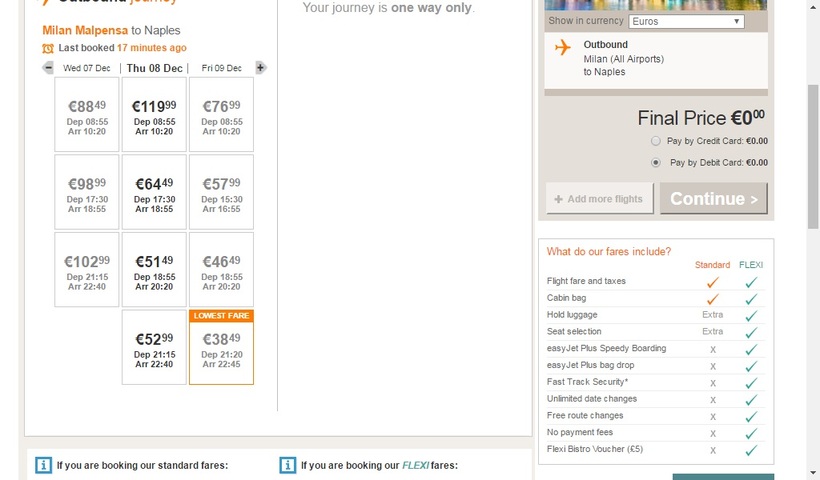The width and height of the screenshot is (820, 480).
Task: Click Add more flights button
Action: point(599,199)
